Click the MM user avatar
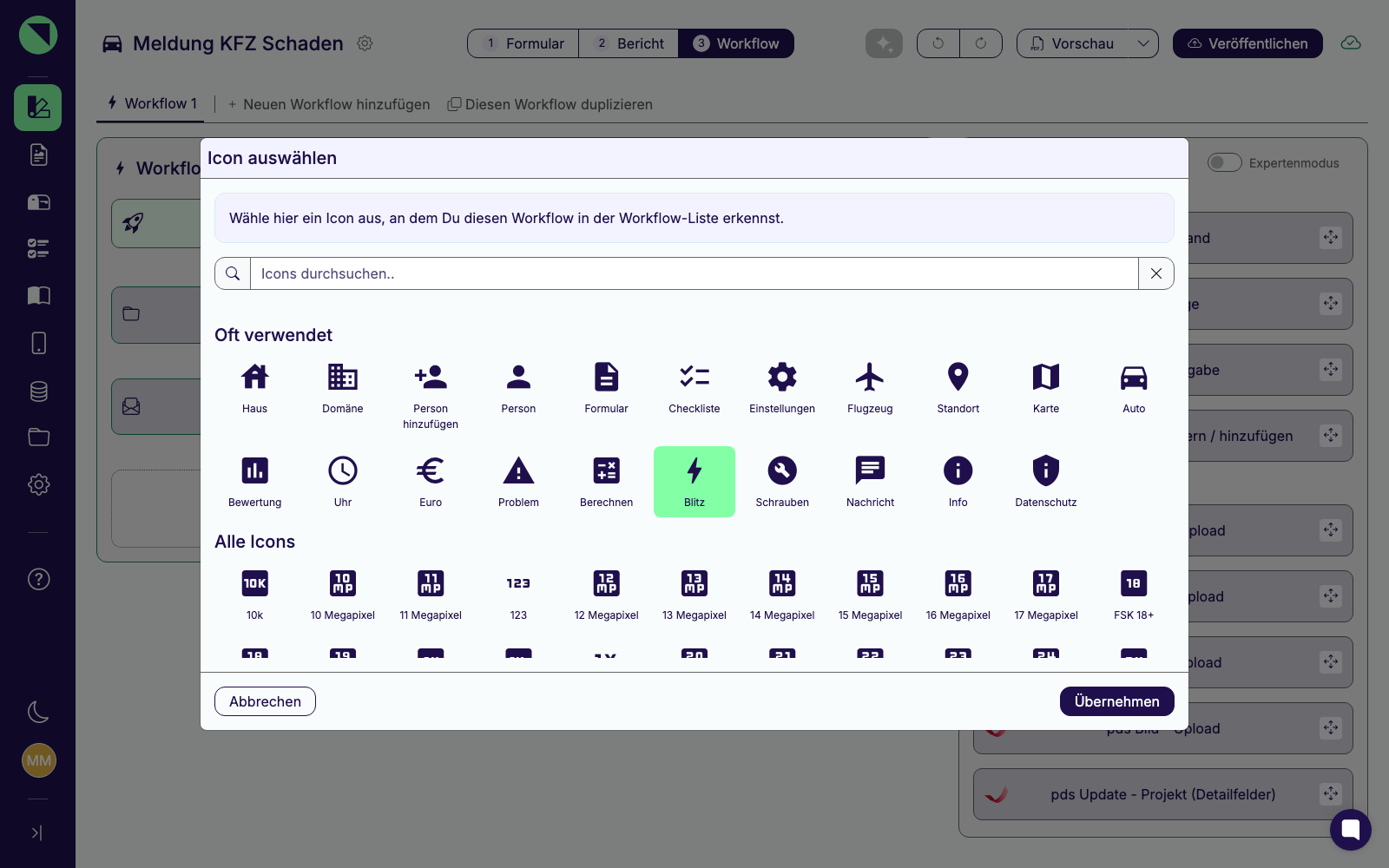 38,760
